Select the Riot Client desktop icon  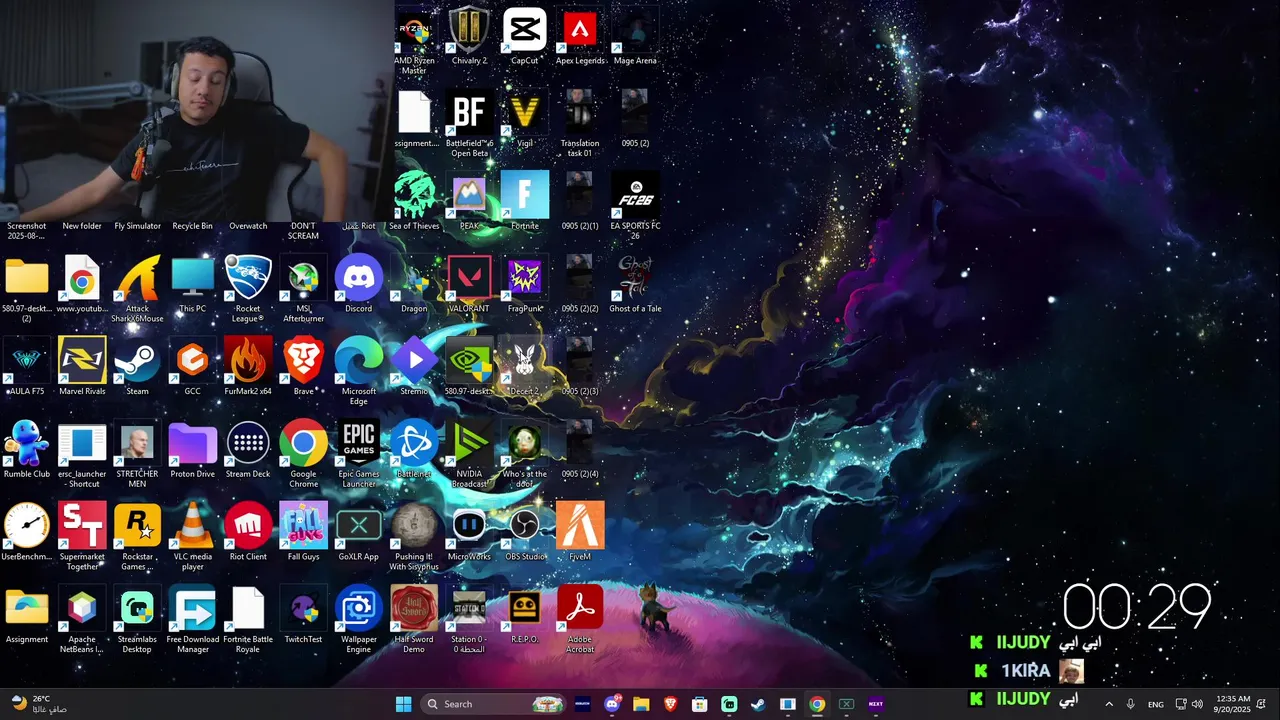tap(248, 527)
